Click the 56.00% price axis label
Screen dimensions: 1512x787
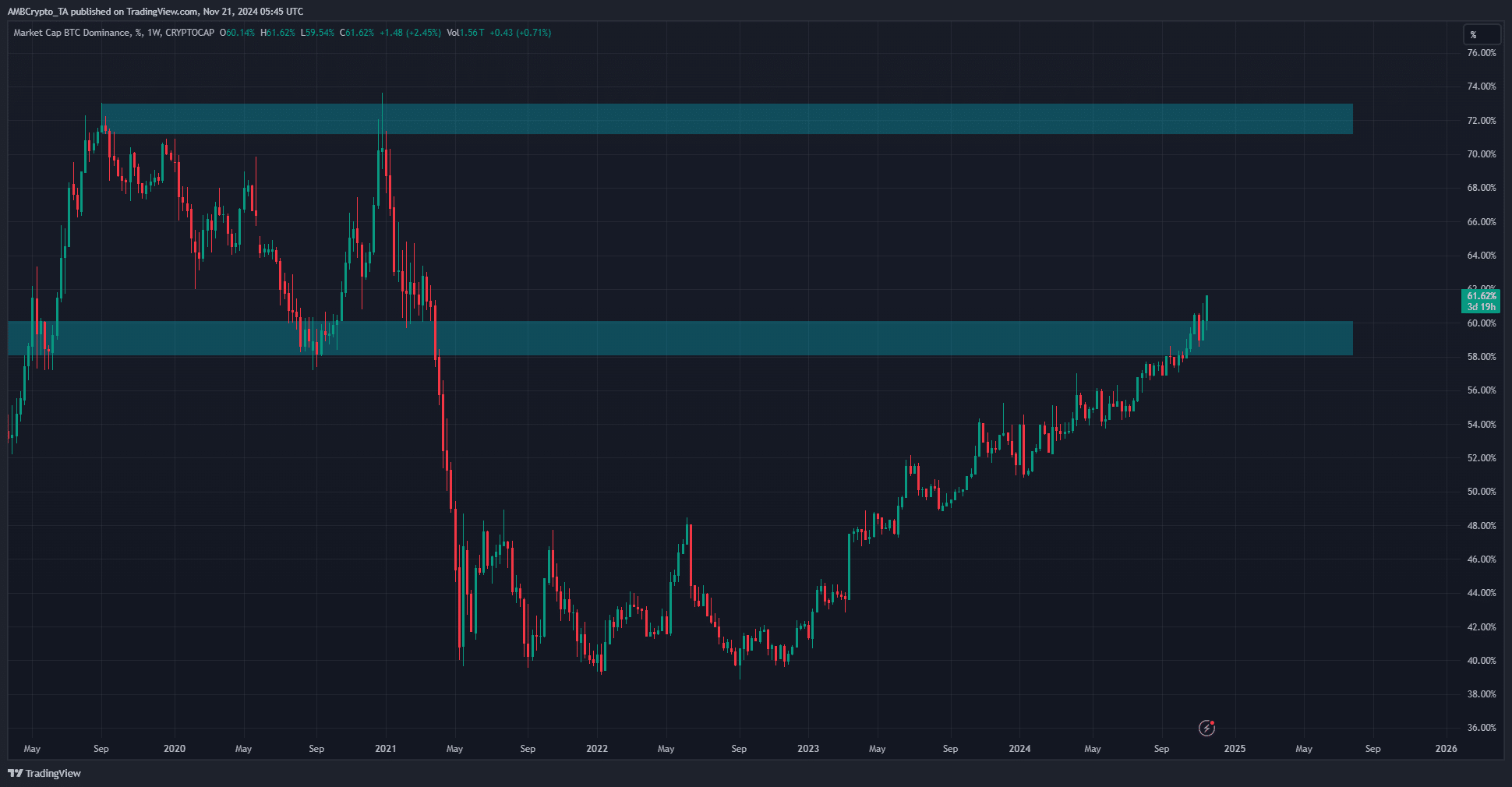pos(1482,390)
